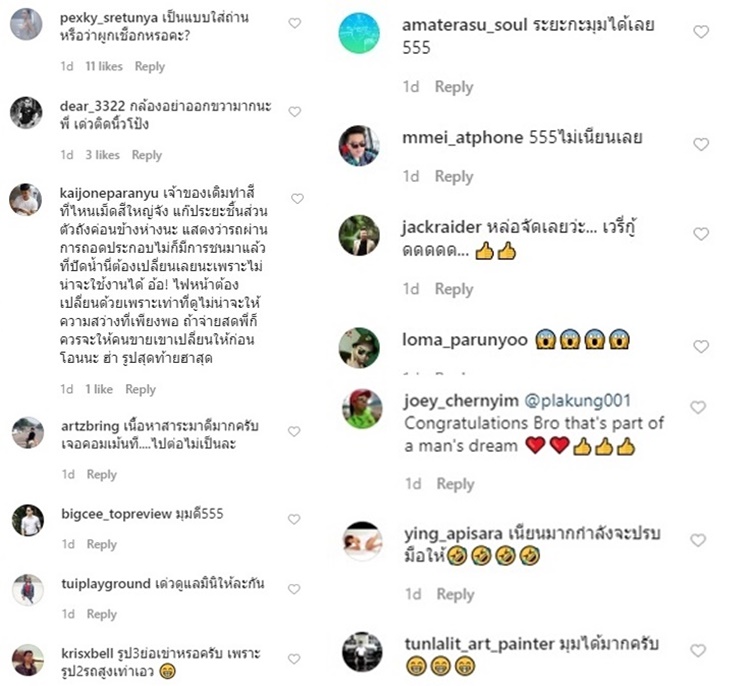View the 3 likes on dear_3322 comment
This screenshot has height=686, width=736.
pos(102,155)
